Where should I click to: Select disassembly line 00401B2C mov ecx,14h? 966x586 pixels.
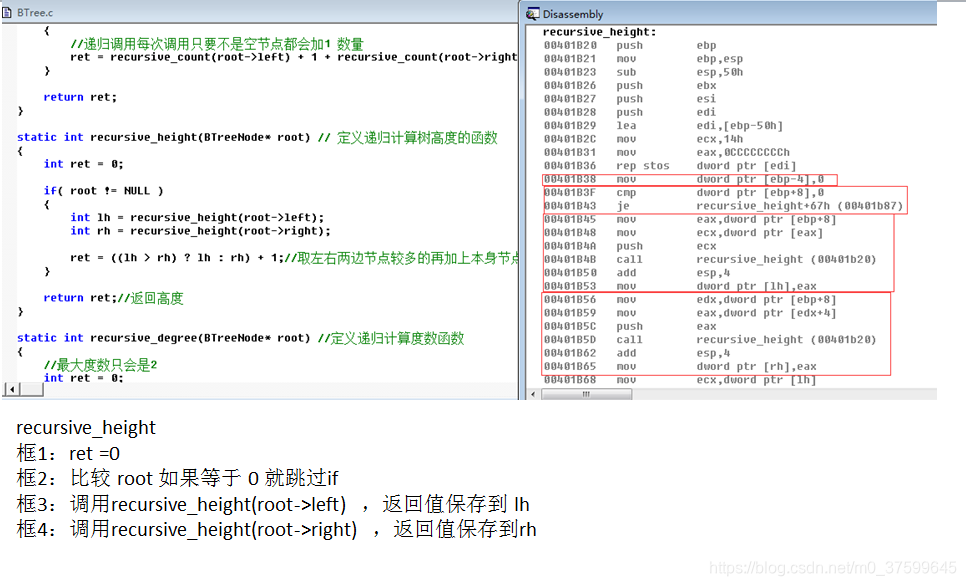point(643,139)
